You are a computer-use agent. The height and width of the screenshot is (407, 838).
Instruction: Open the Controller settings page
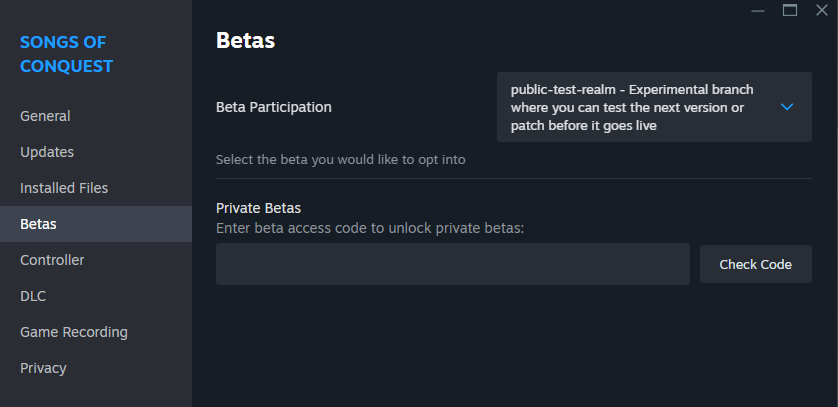tap(52, 260)
